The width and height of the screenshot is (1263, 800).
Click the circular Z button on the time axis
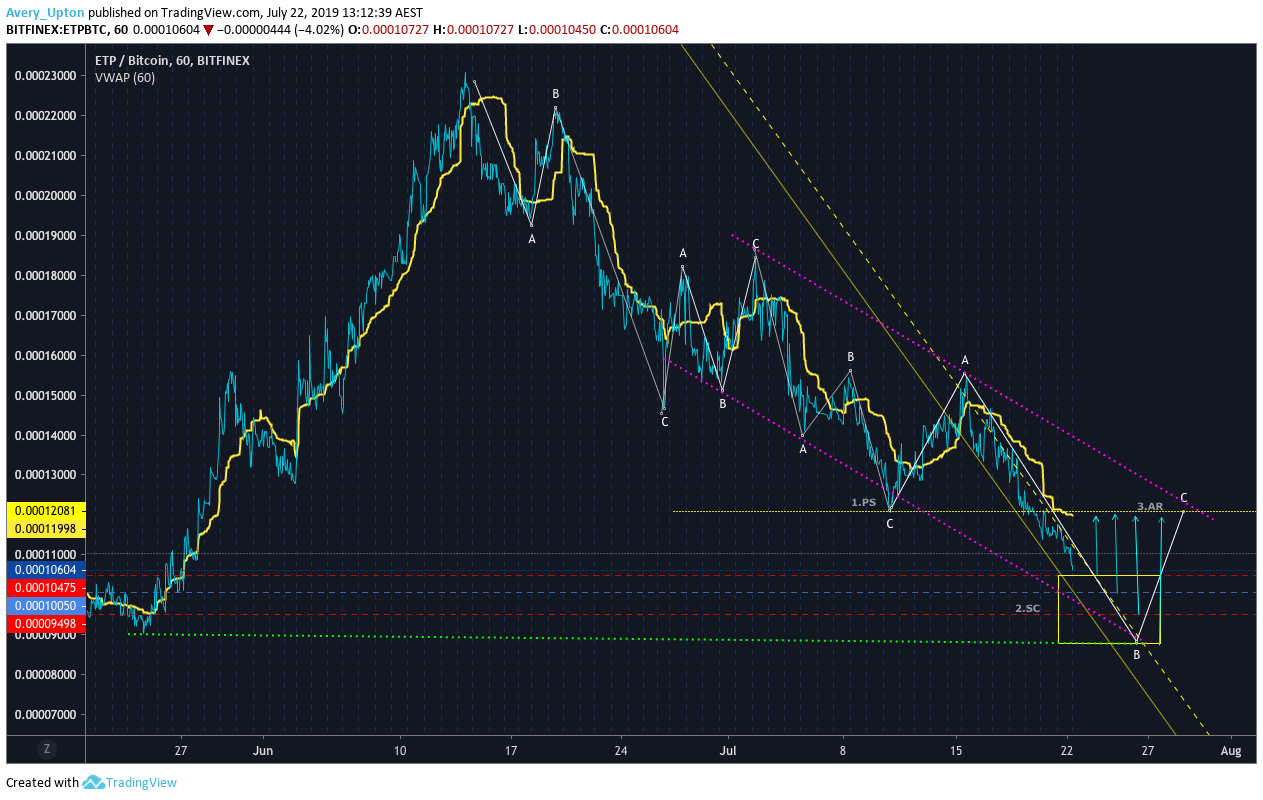(46, 748)
